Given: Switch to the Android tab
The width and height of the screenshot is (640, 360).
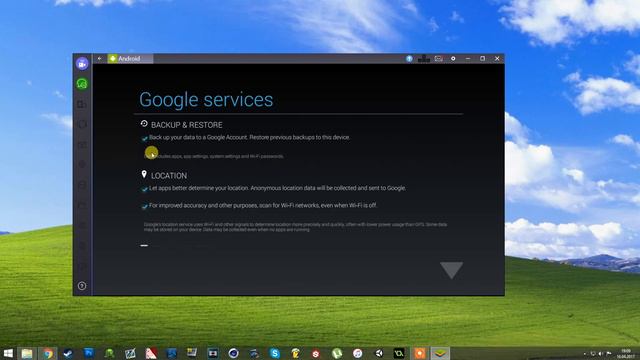Looking at the screenshot, I should click(130, 59).
